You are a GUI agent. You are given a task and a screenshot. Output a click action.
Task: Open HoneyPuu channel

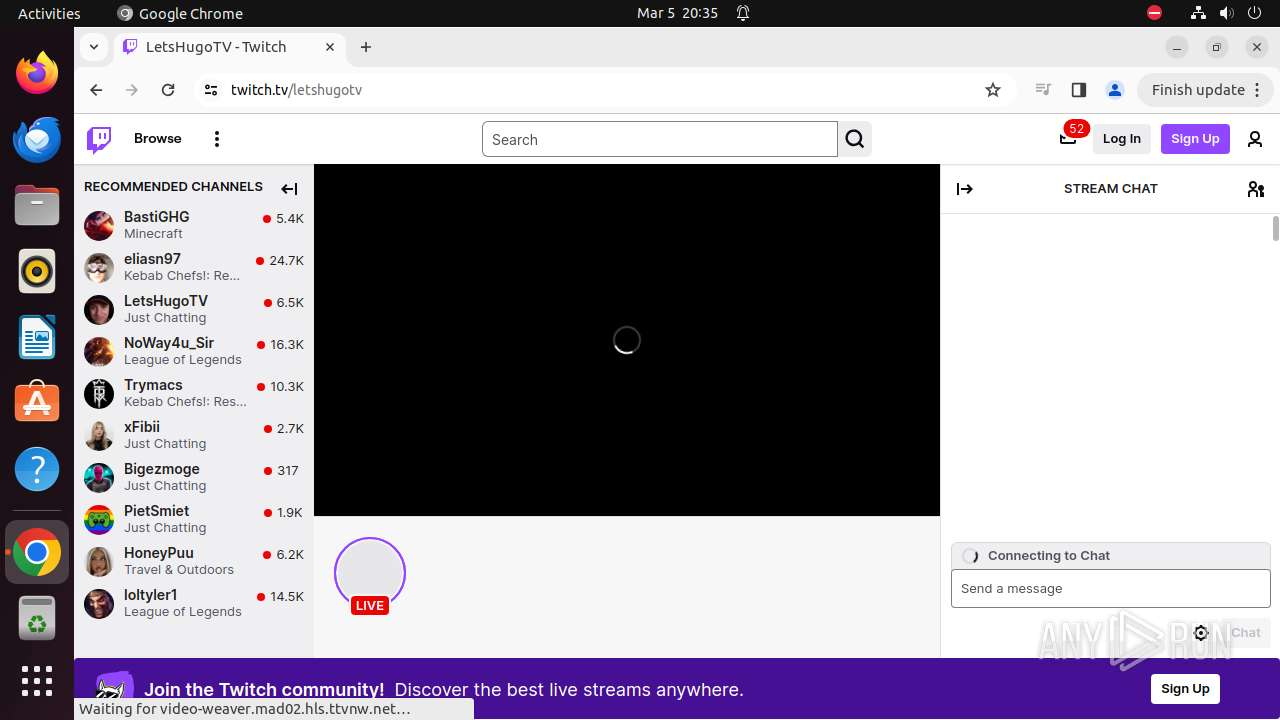[x=194, y=561]
